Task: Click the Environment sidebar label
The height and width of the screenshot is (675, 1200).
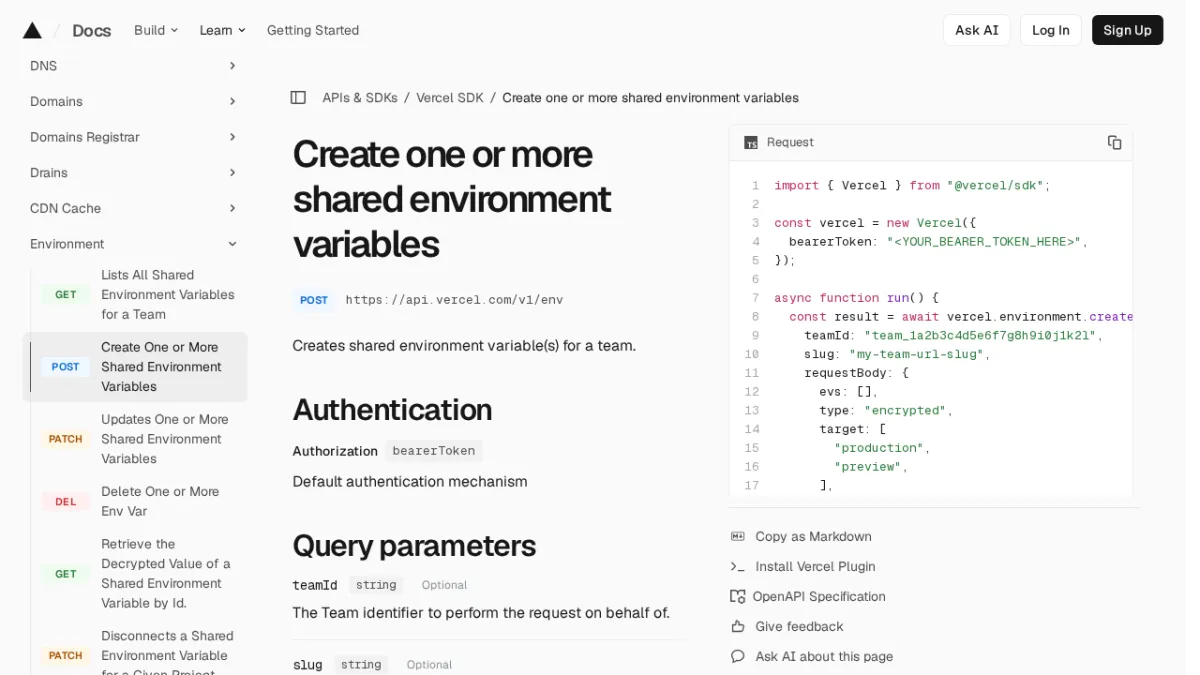Action: point(67,244)
